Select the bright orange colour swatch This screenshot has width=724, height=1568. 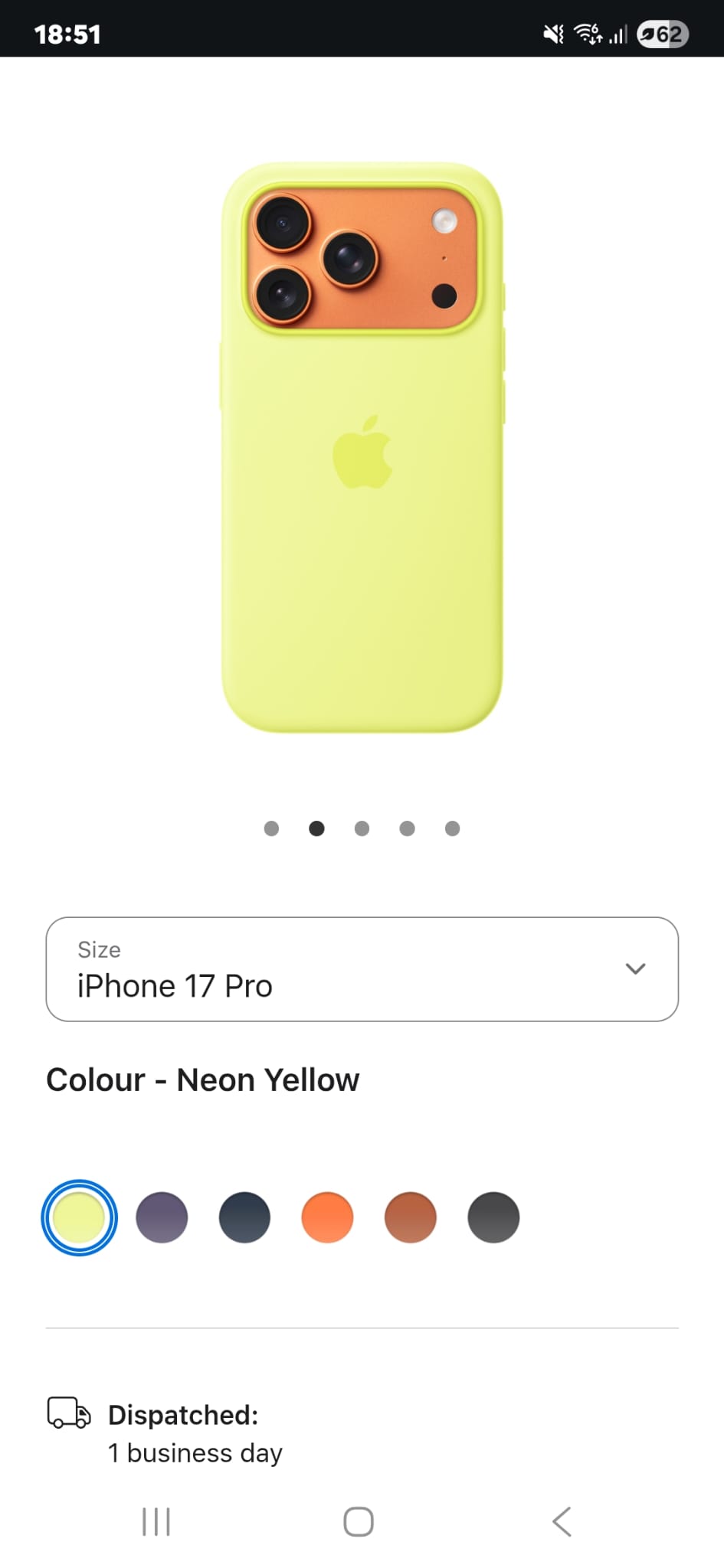coord(327,1217)
